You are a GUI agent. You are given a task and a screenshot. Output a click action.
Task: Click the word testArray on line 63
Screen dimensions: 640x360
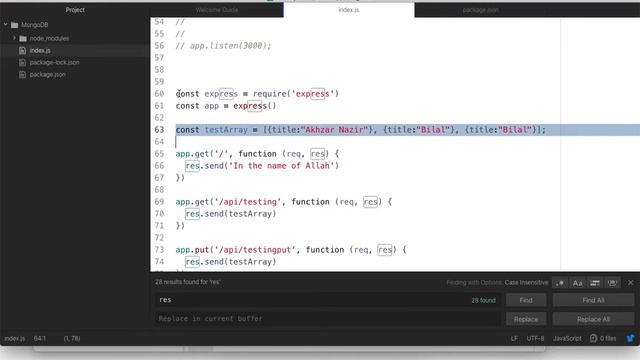coord(226,130)
